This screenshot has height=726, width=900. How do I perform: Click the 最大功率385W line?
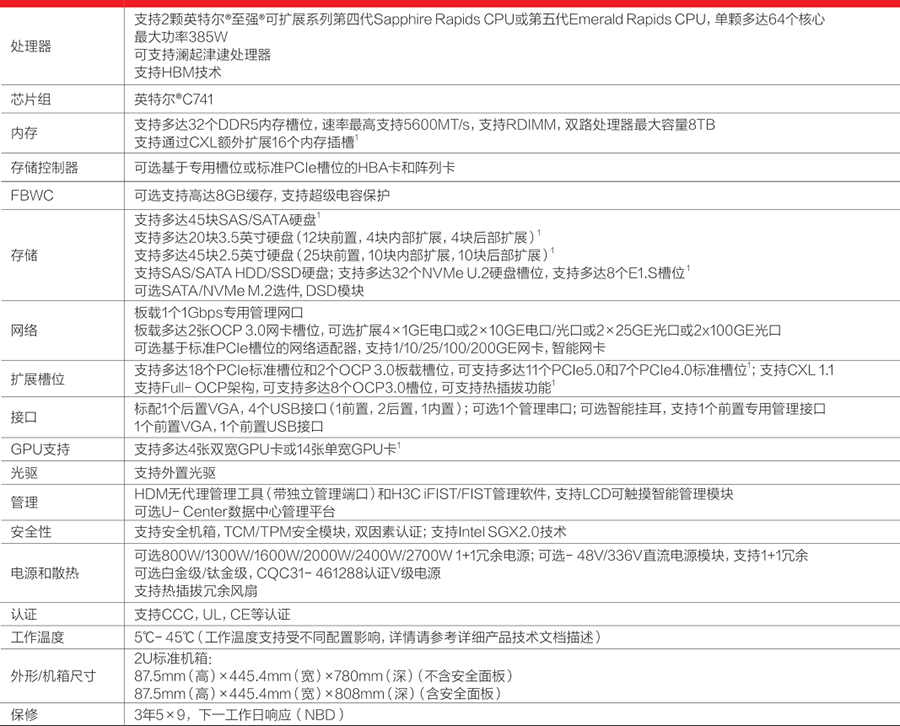pyautogui.click(x=181, y=37)
